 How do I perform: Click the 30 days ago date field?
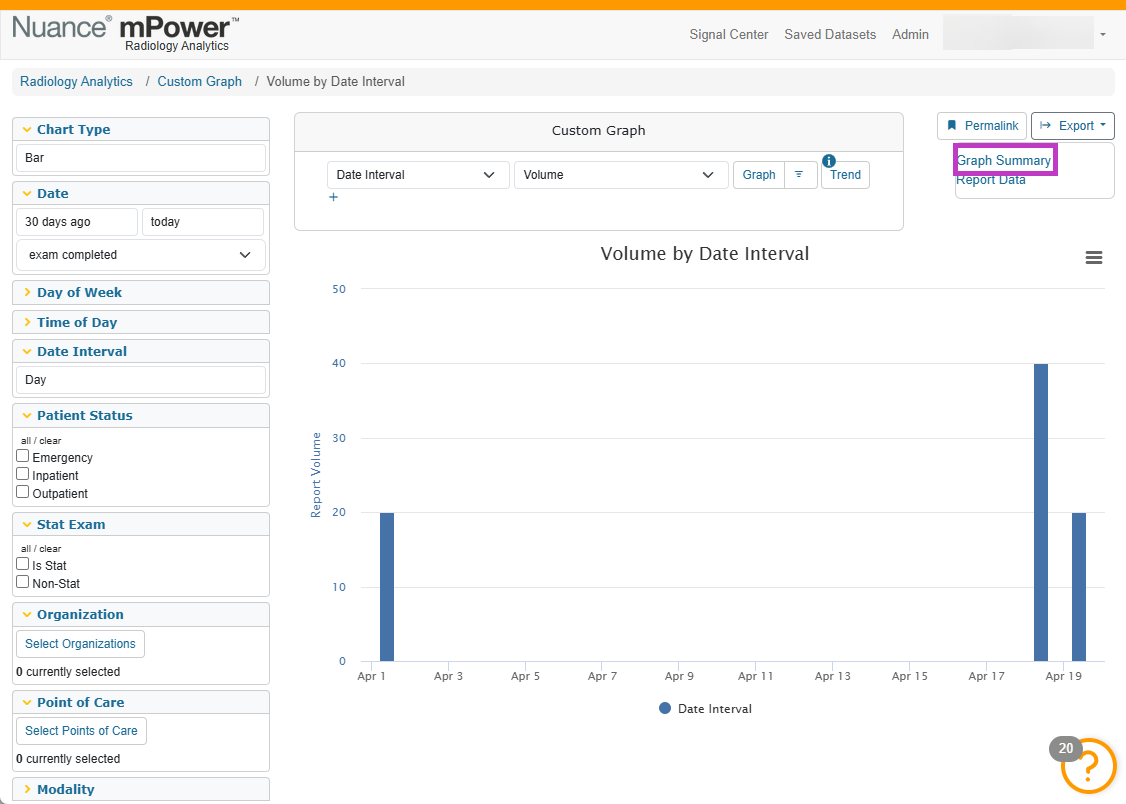tap(77, 222)
